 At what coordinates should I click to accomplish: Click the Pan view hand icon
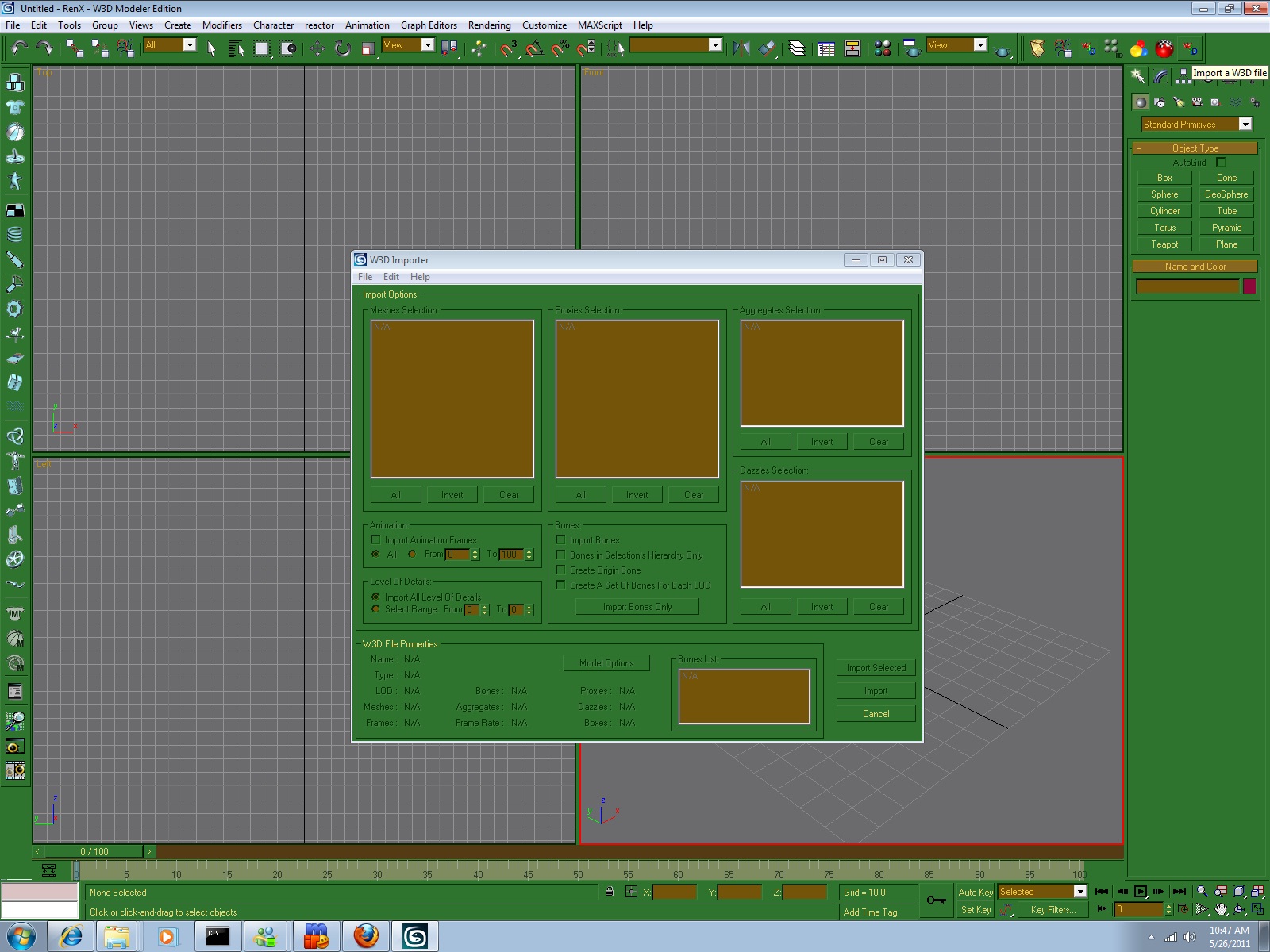click(x=1221, y=909)
